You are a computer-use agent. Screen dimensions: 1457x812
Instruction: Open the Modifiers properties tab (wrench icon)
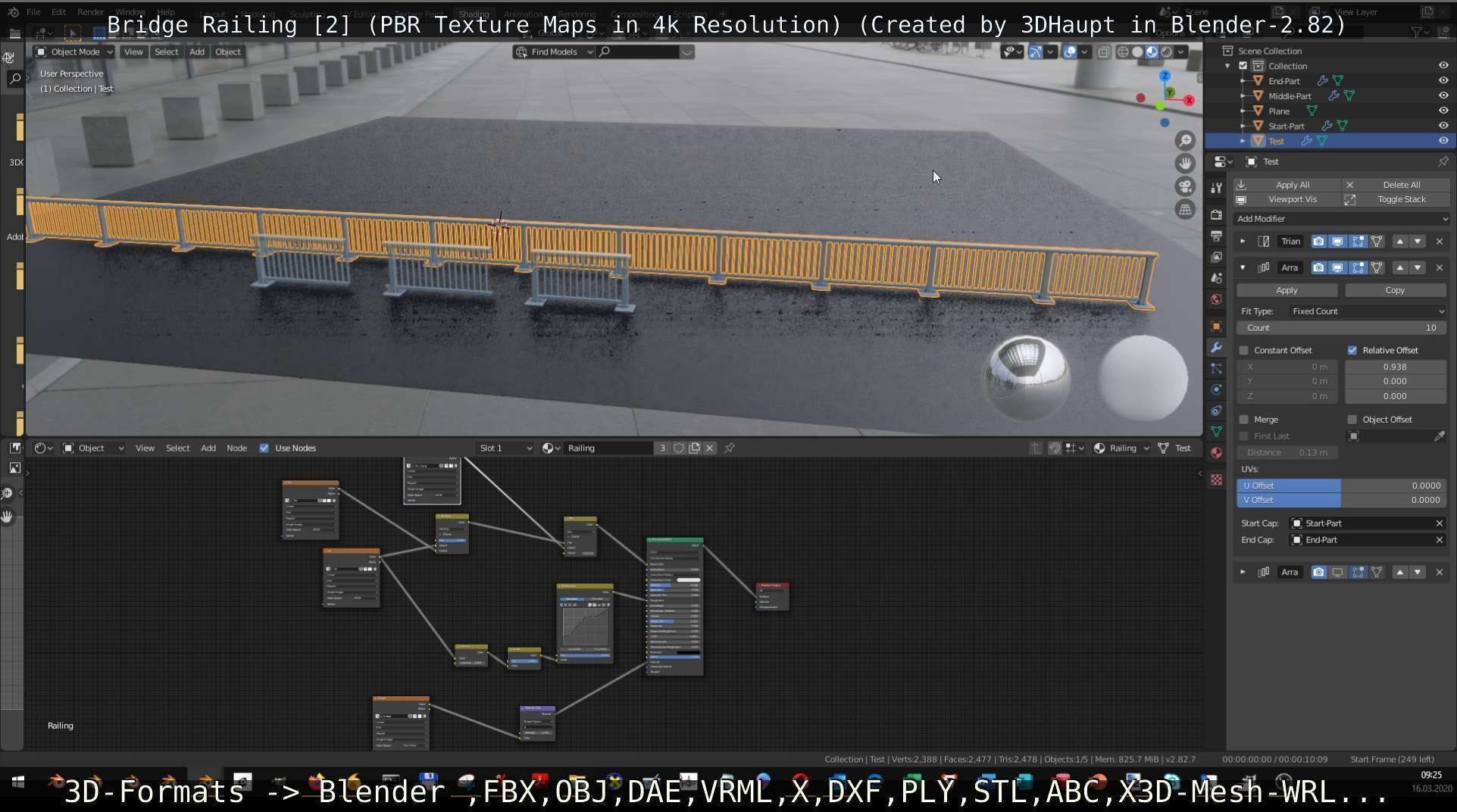tap(1216, 348)
